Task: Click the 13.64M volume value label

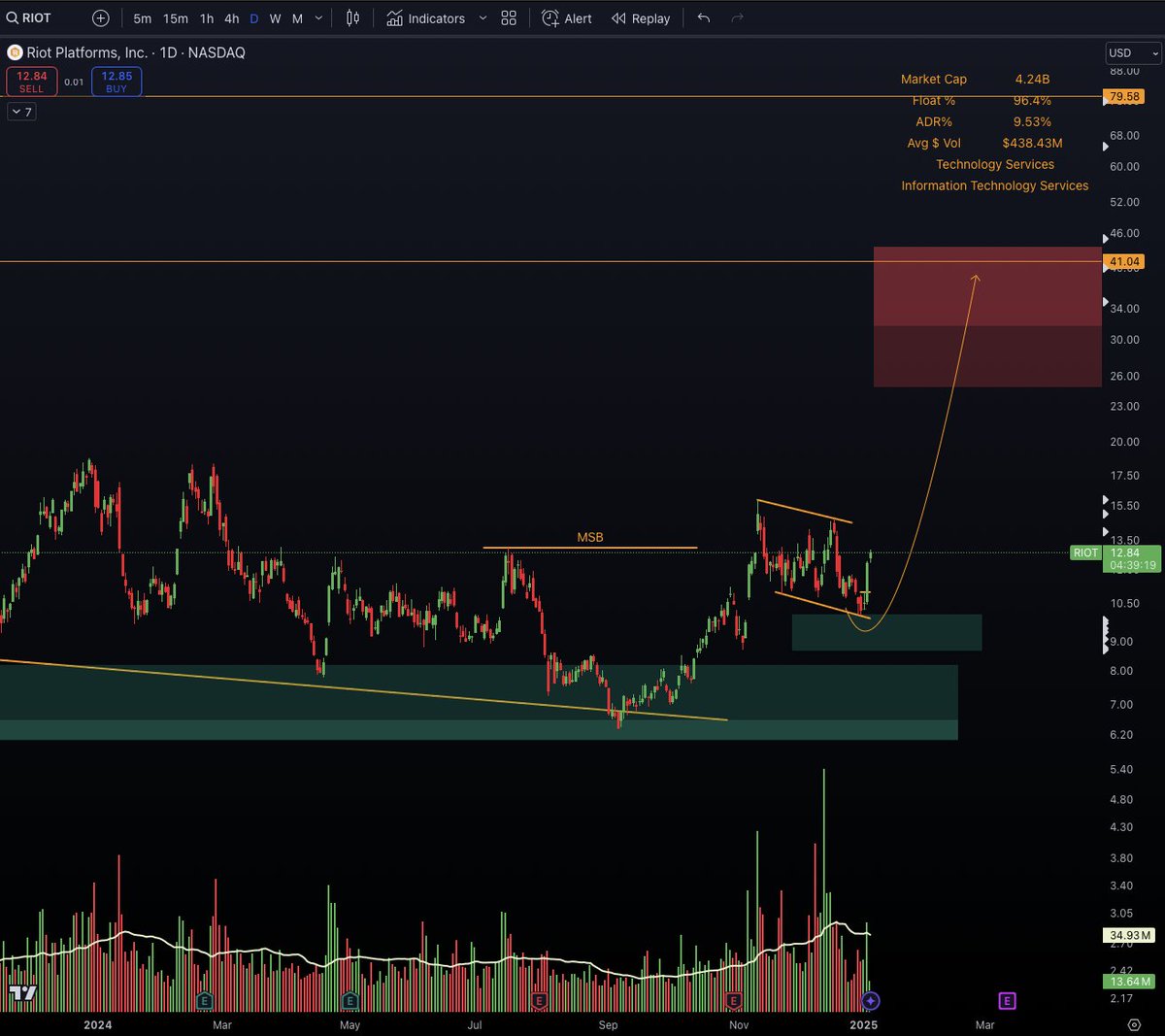Action: click(x=1130, y=982)
